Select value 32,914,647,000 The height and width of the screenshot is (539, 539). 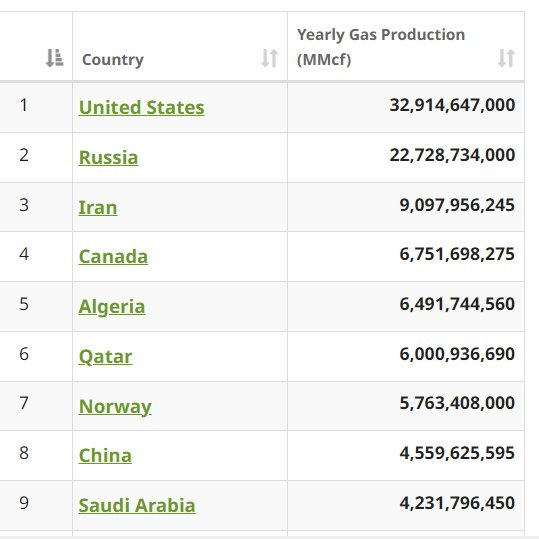[452, 105]
